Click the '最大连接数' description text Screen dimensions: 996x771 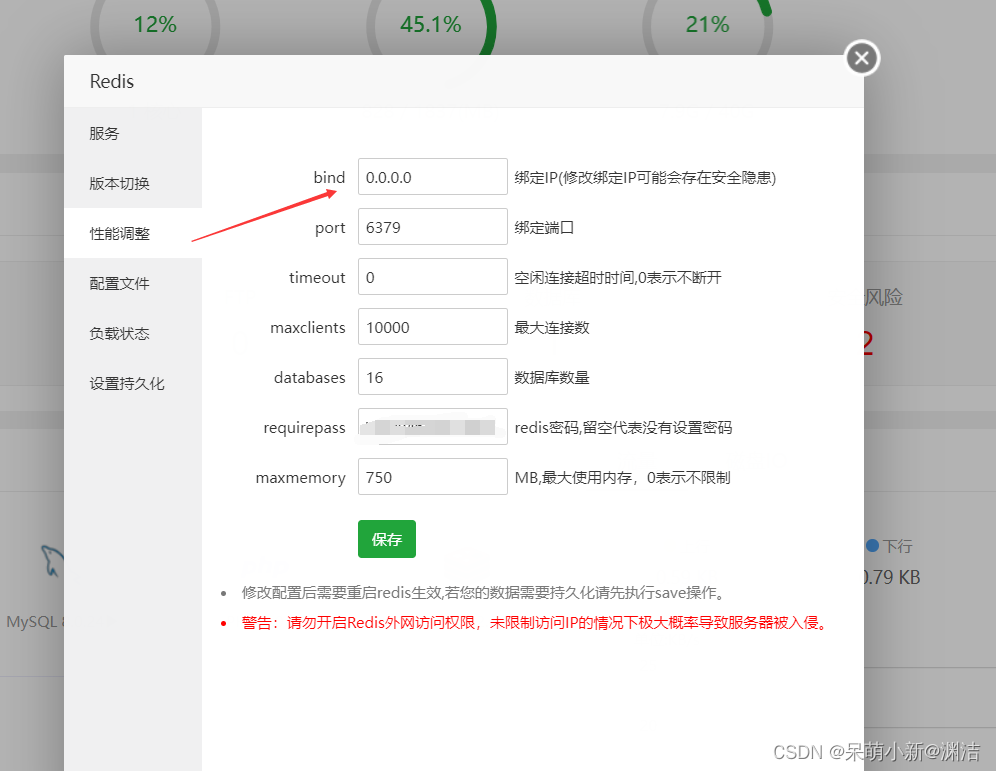tap(552, 328)
